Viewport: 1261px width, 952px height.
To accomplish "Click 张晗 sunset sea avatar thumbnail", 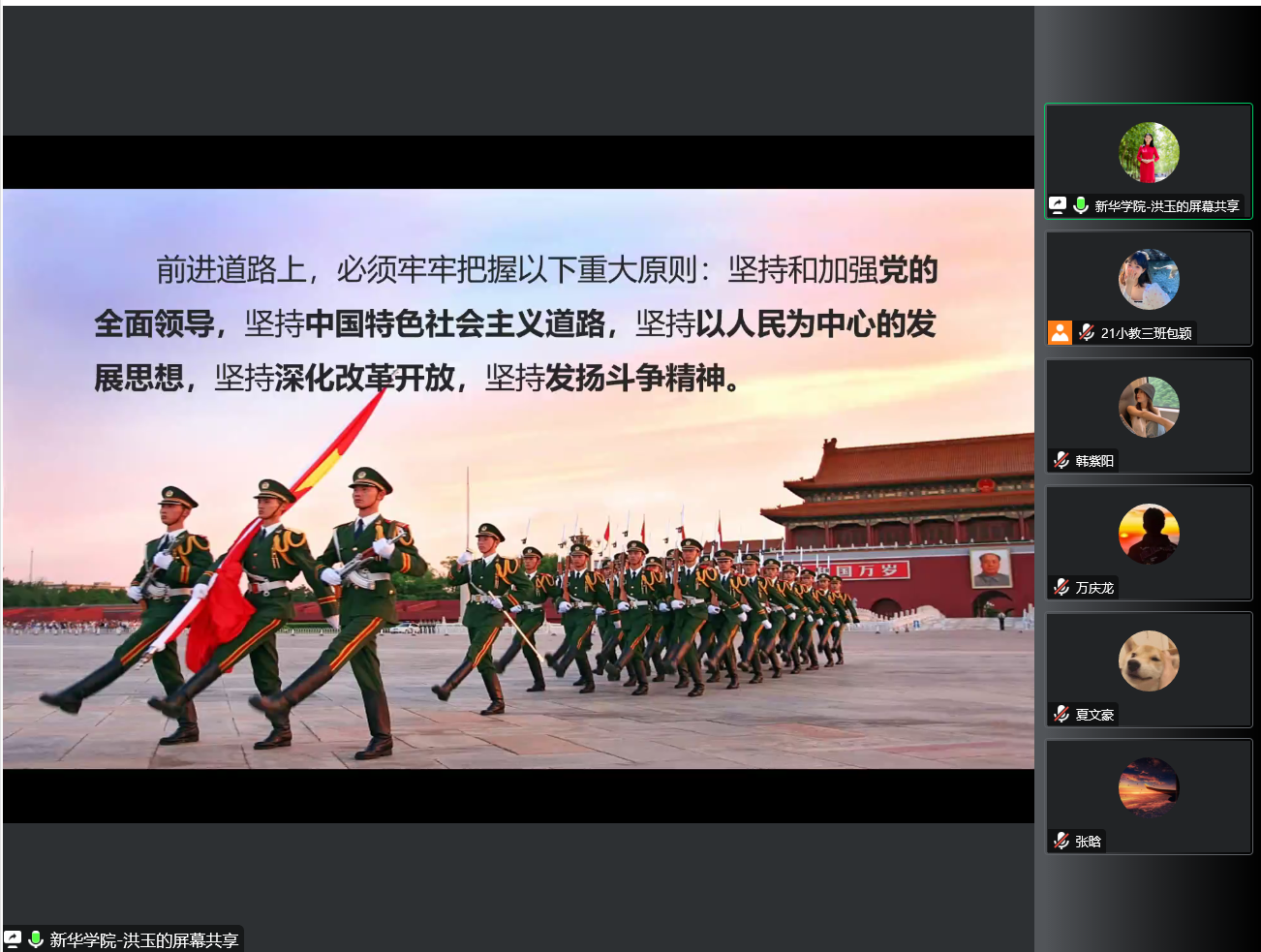I will 1149,787.
